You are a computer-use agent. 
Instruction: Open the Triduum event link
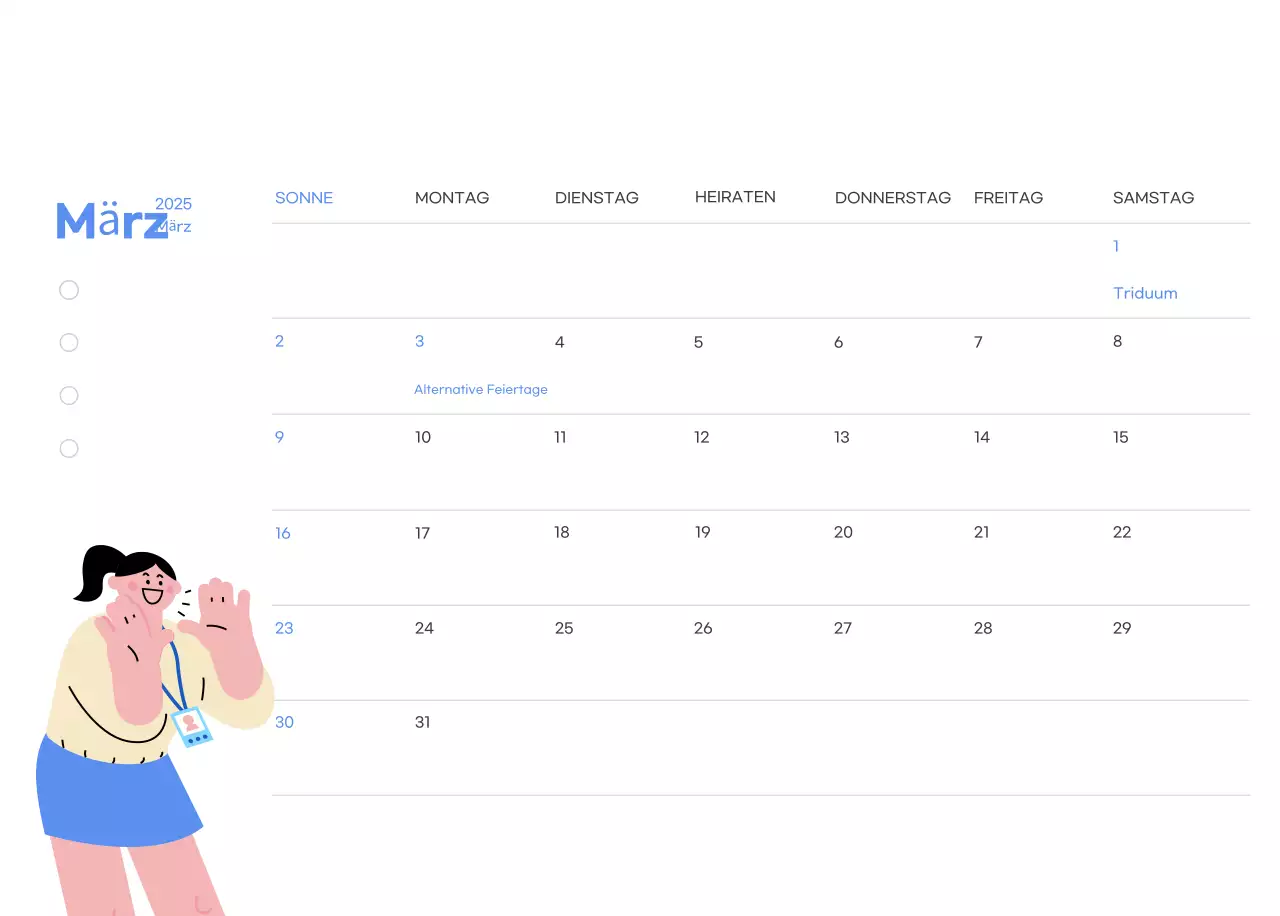pos(1145,292)
